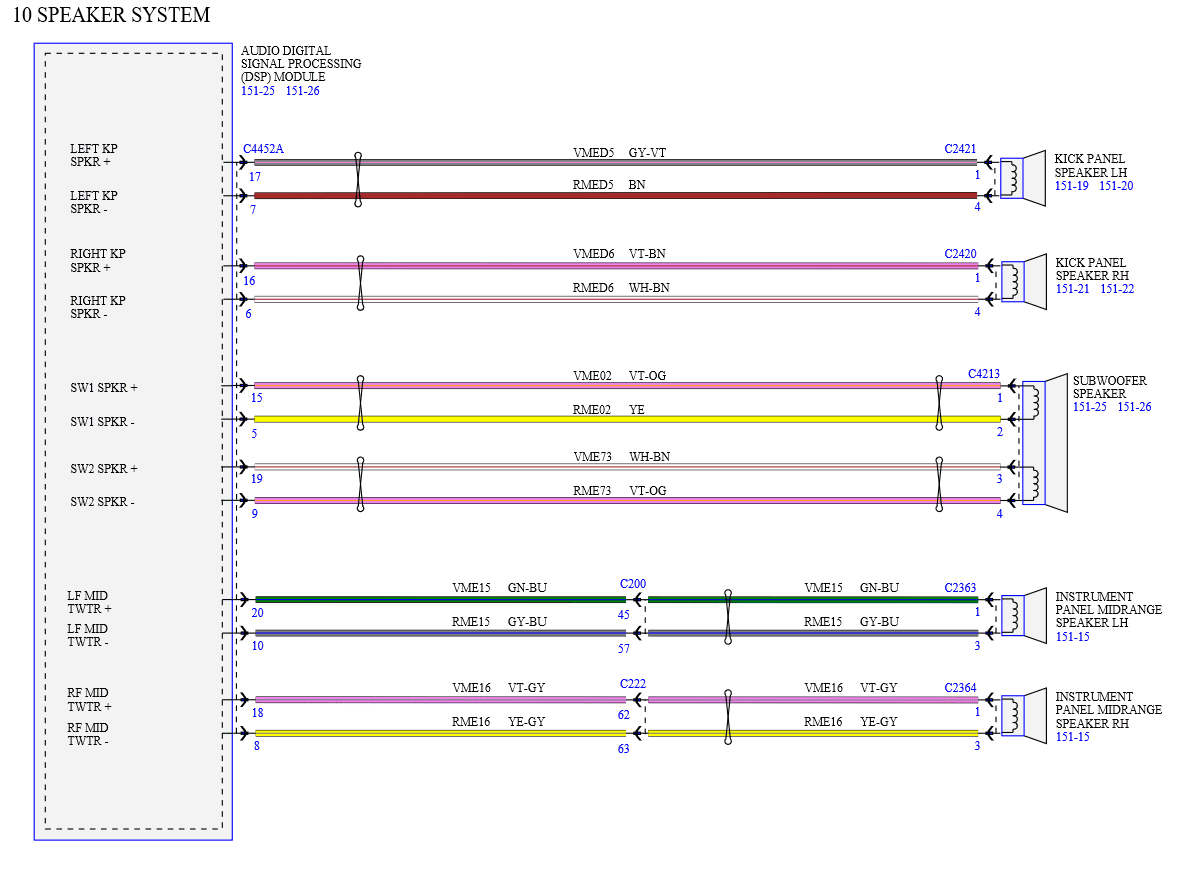
Task: Open inline connector C200 link
Action: tap(633, 584)
